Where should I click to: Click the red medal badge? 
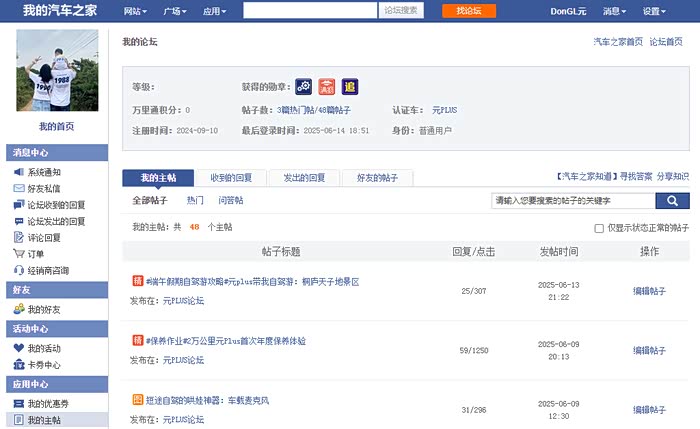327,87
